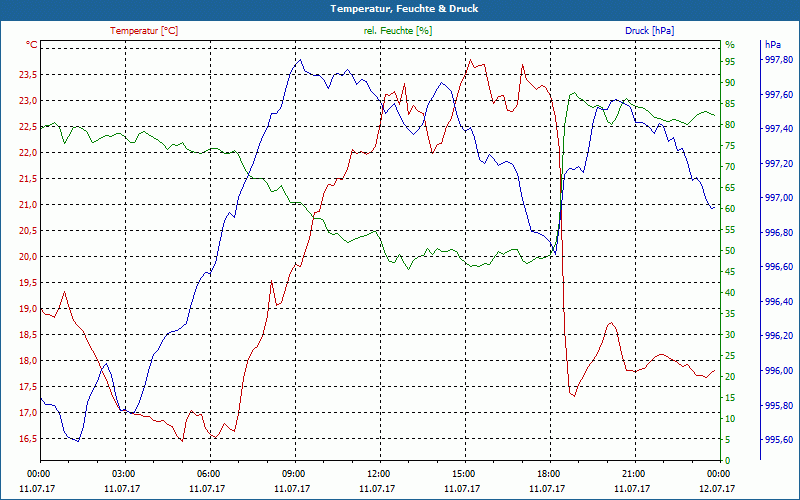The width and height of the screenshot is (800, 500).
Task: Click the 995,60 tick on the pressure axis
Action: click(779, 439)
